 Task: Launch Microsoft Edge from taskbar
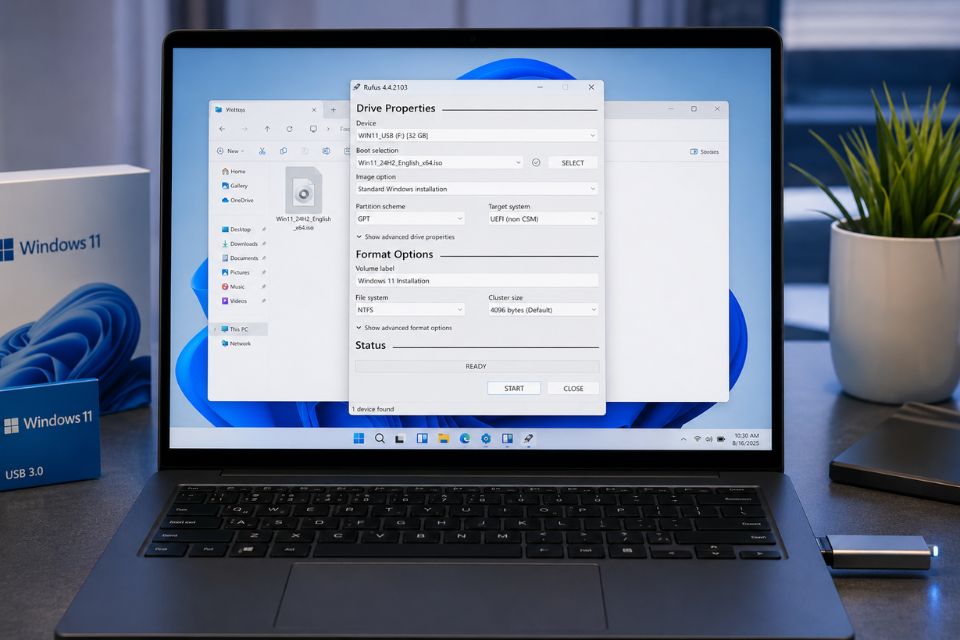pos(465,438)
